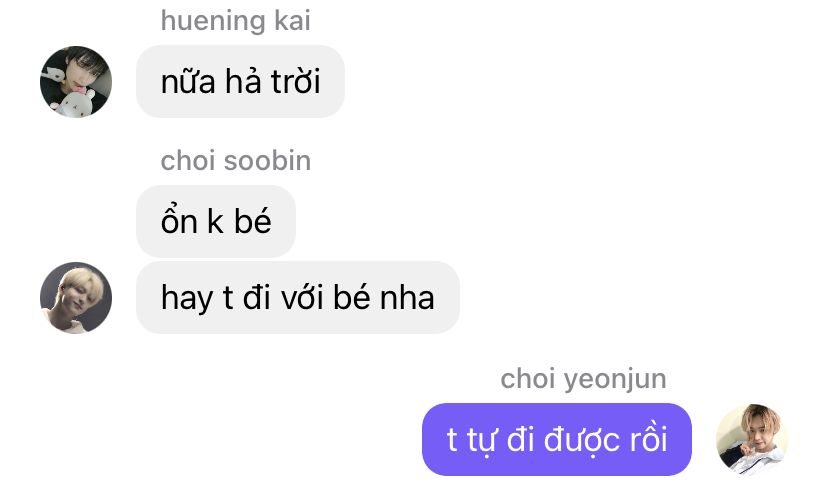Click the plush toy in huening kai's avatar
Viewport: 828px width, 488px height.
[75, 102]
